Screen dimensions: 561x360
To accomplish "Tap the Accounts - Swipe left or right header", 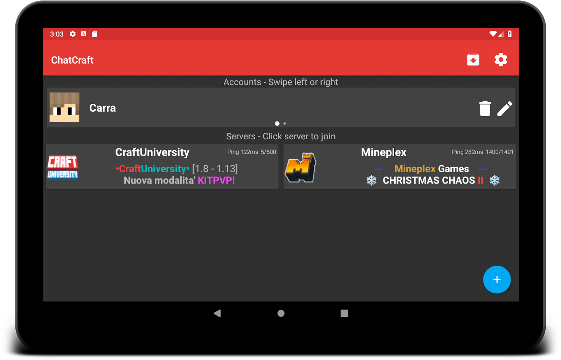I will 281,82.
